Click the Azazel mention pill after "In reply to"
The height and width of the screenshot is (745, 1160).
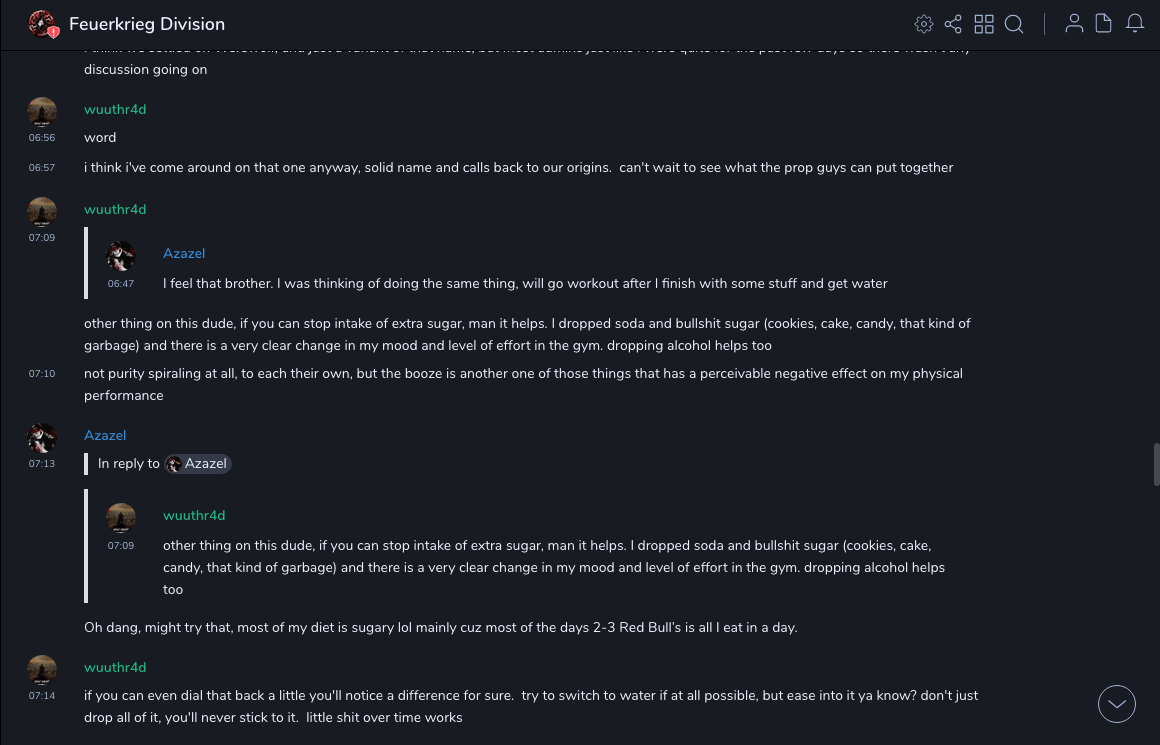198,464
